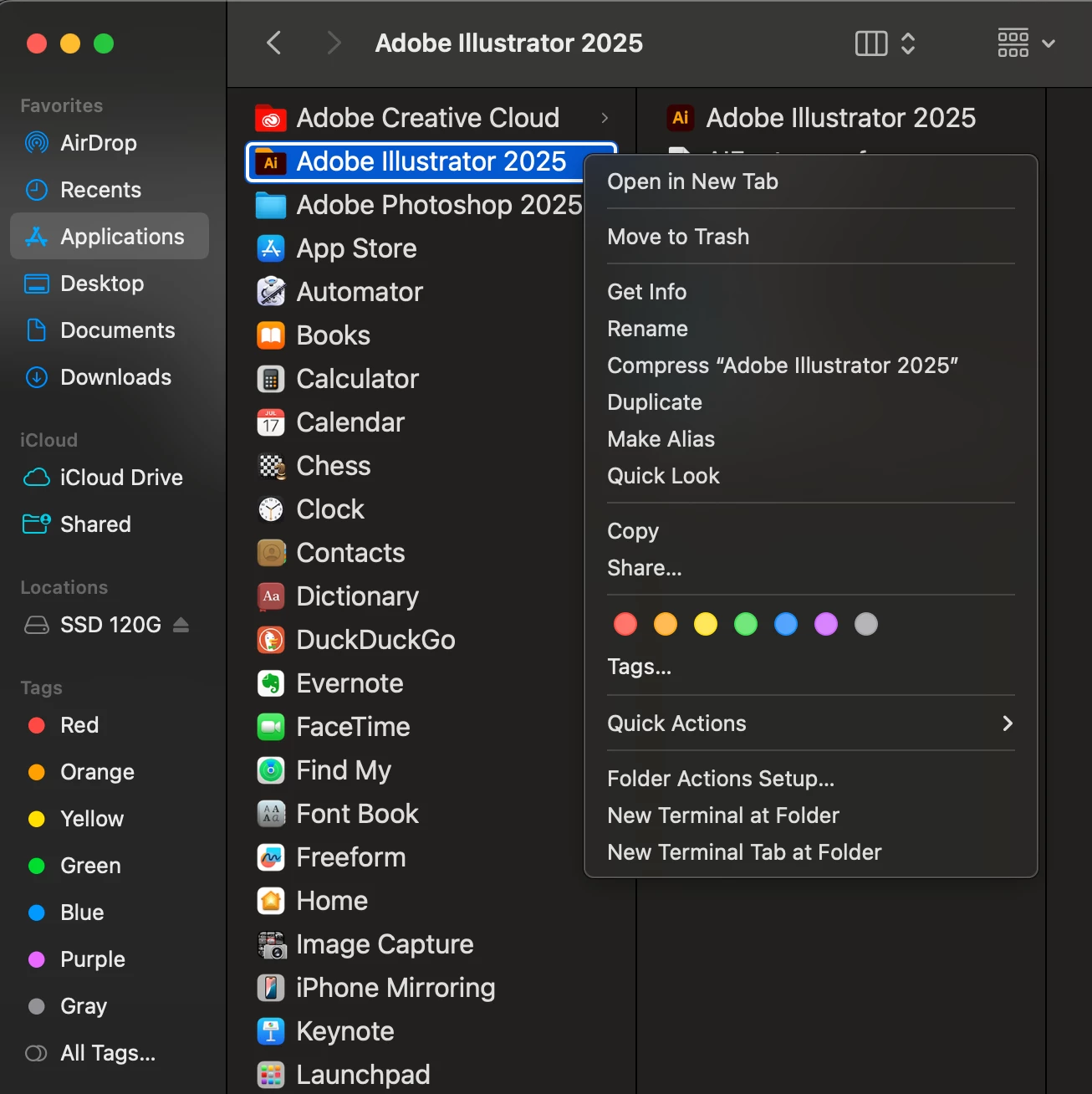Select the Find My app icon
This screenshot has width=1092, height=1094.
pyautogui.click(x=270, y=770)
